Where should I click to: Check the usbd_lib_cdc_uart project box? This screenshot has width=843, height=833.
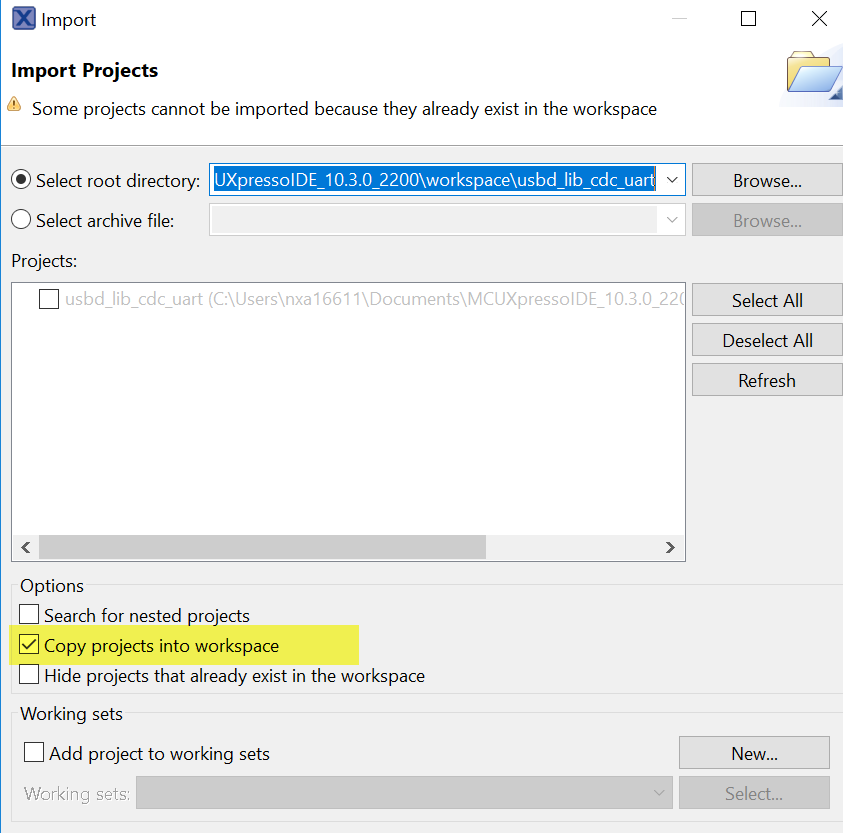(x=49, y=298)
